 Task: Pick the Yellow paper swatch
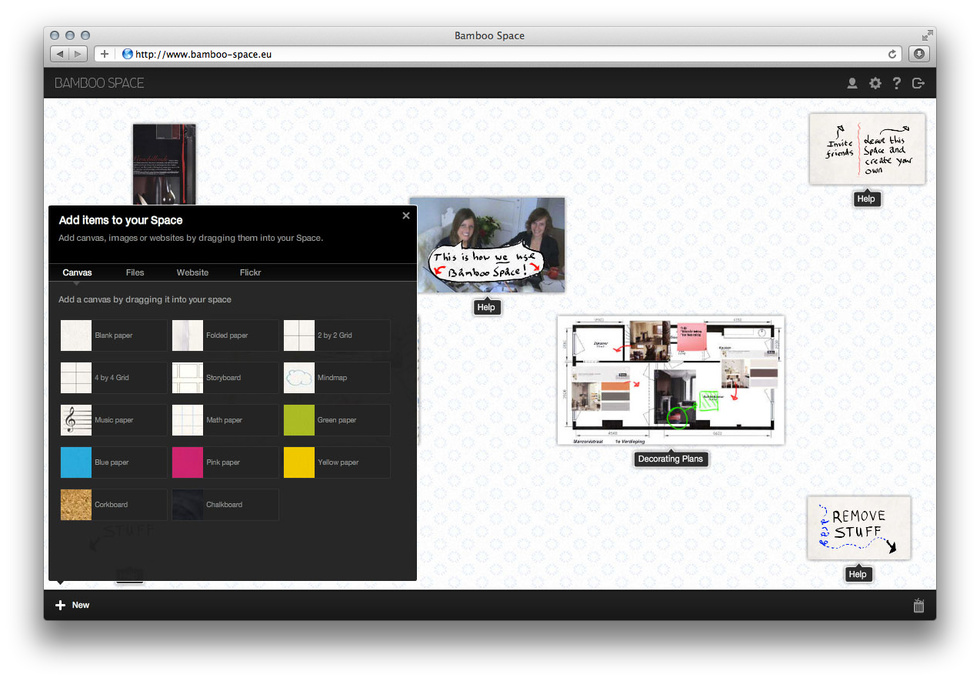pos(336,462)
